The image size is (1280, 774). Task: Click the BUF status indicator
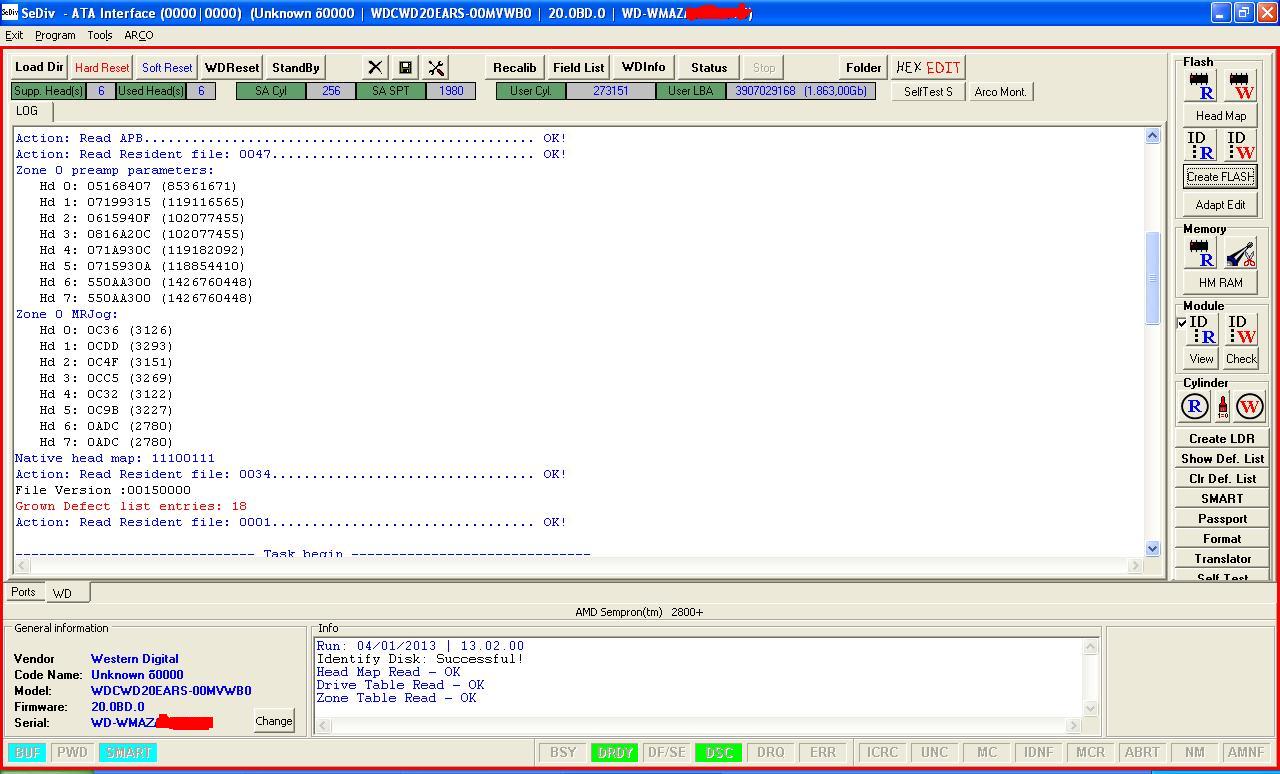28,752
